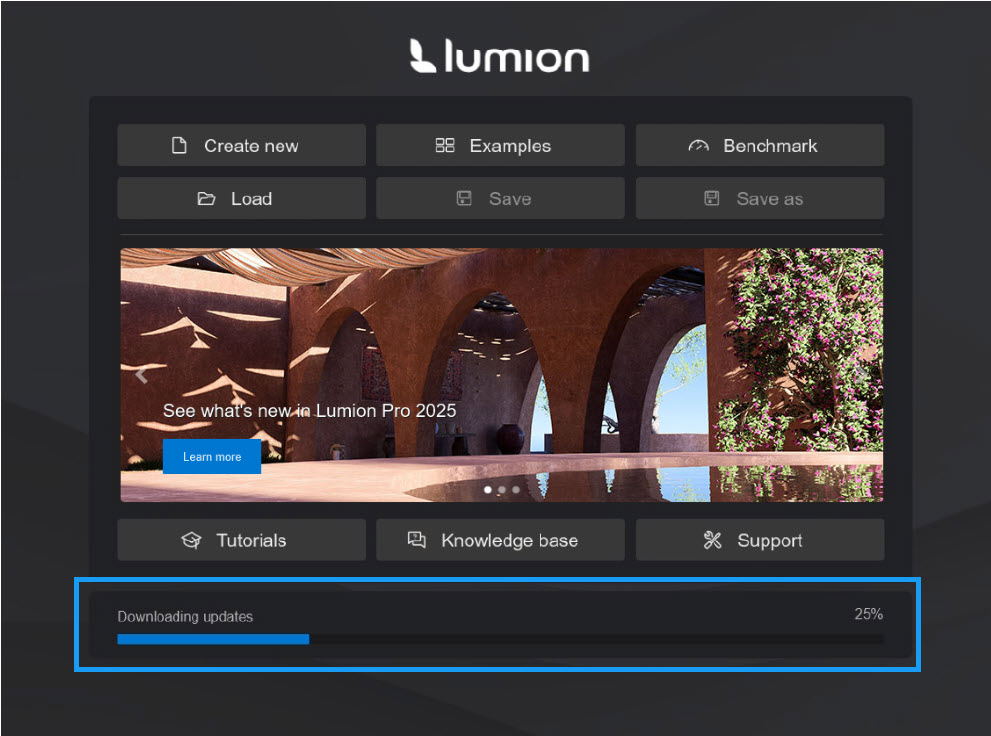The height and width of the screenshot is (736, 991).
Task: Click the Save as disk icon
Action: tap(712, 199)
